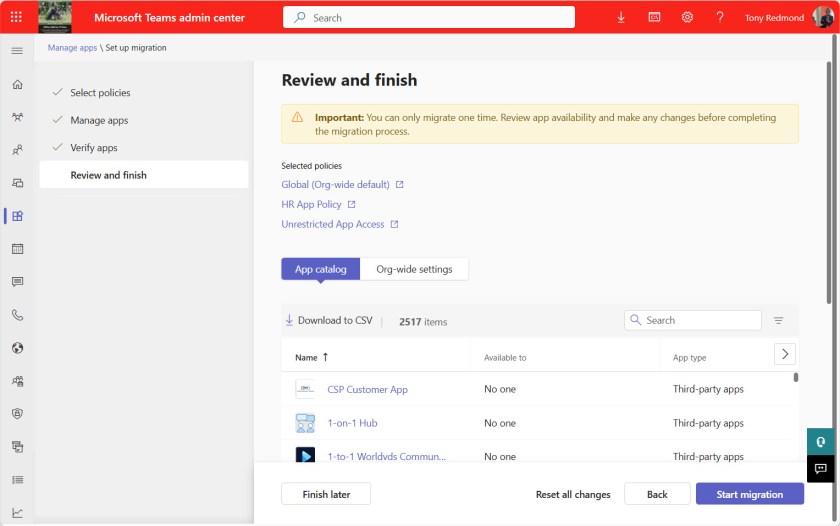Switch to Org-wide settings tab
This screenshot has height=526, width=840.
click(414, 269)
